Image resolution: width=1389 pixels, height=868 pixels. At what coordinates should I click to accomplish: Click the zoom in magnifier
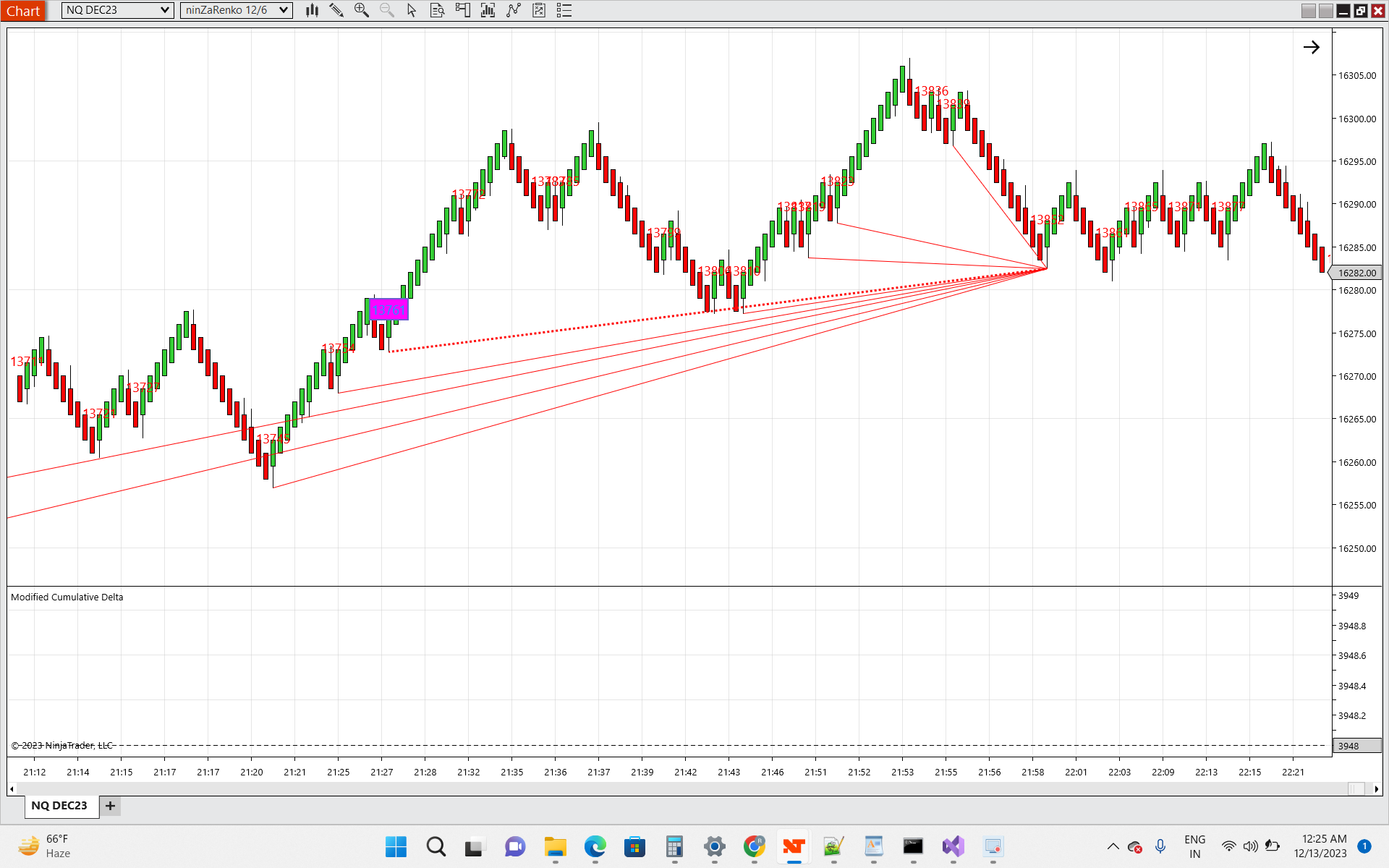click(x=362, y=10)
